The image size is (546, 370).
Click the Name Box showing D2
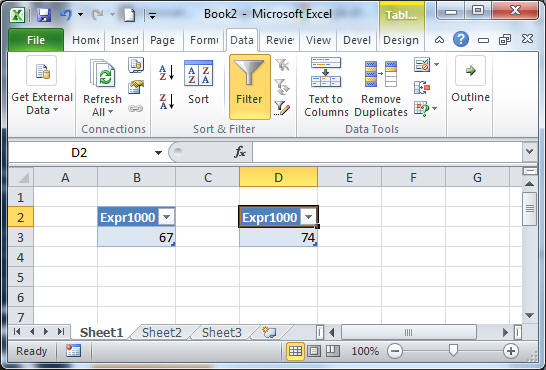pyautogui.click(x=79, y=152)
